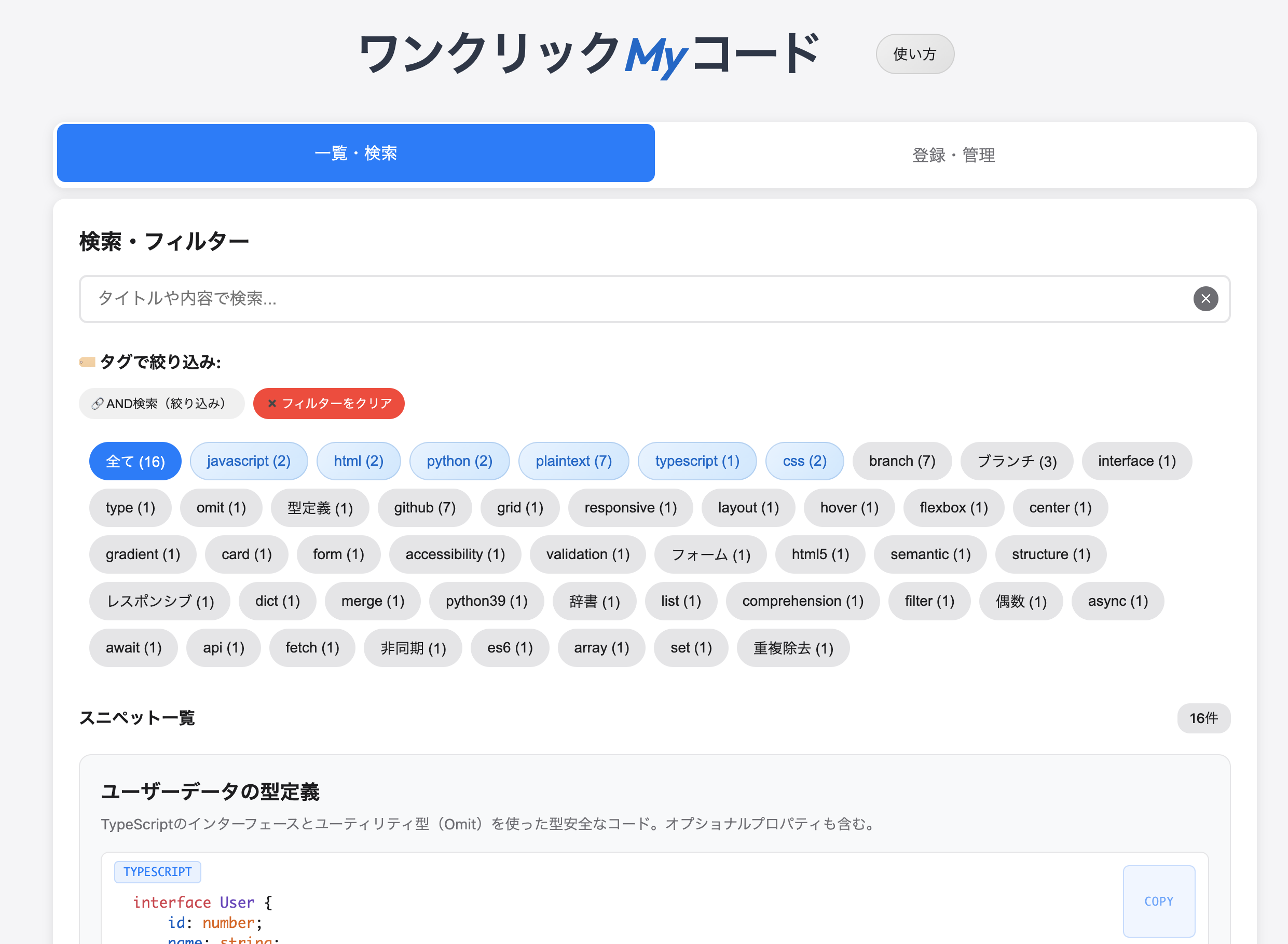The height and width of the screenshot is (944, 1288).
Task: Select the type (1) tag
Action: [130, 508]
